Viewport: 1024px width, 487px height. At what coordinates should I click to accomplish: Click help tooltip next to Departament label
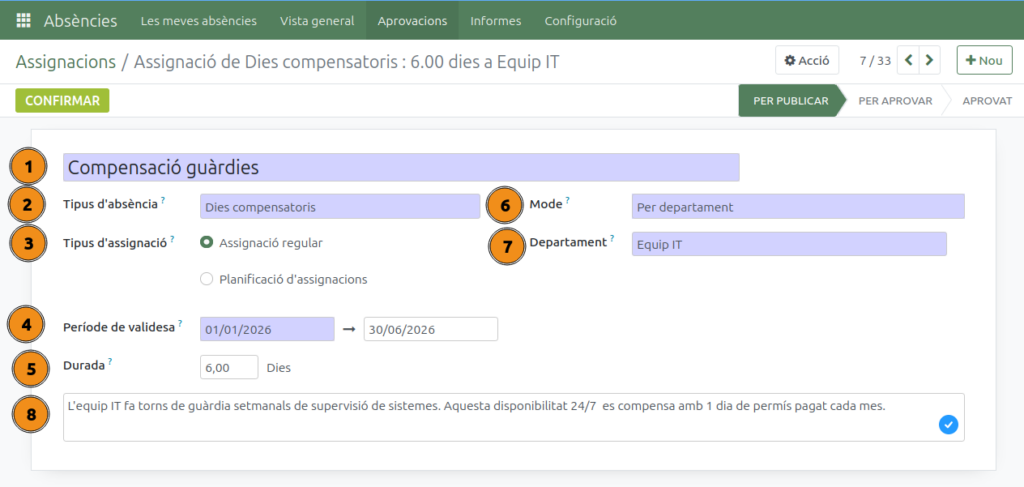point(612,239)
